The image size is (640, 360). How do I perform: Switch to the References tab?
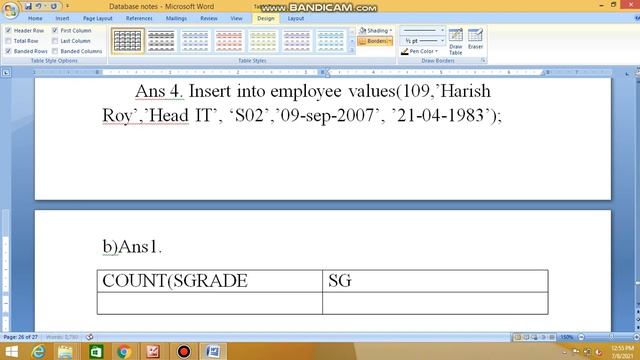click(x=139, y=18)
